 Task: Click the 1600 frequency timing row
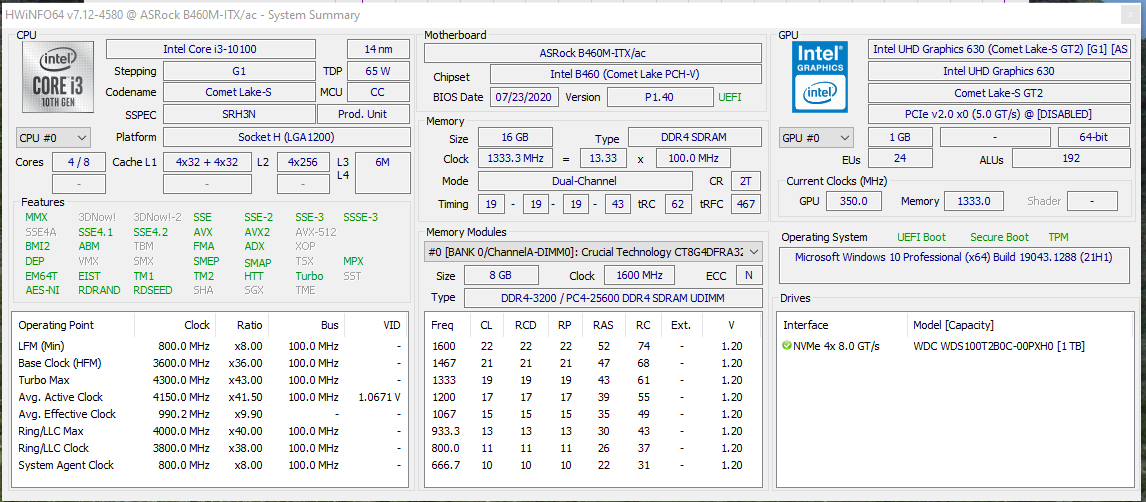[x=593, y=346]
